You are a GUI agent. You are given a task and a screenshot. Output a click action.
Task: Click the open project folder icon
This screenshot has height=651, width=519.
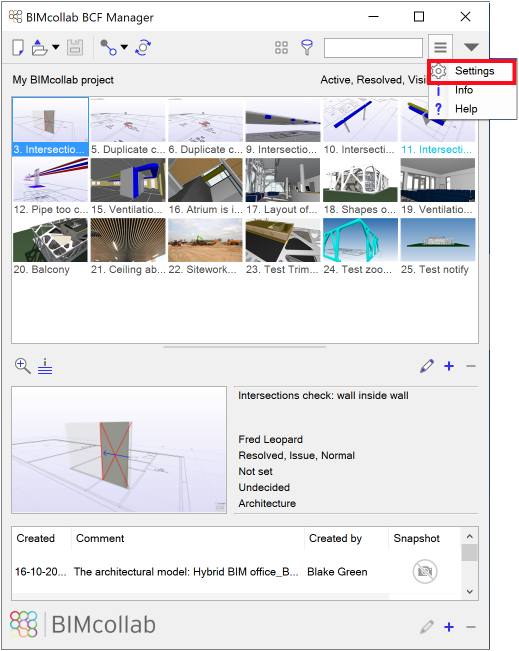(39, 47)
